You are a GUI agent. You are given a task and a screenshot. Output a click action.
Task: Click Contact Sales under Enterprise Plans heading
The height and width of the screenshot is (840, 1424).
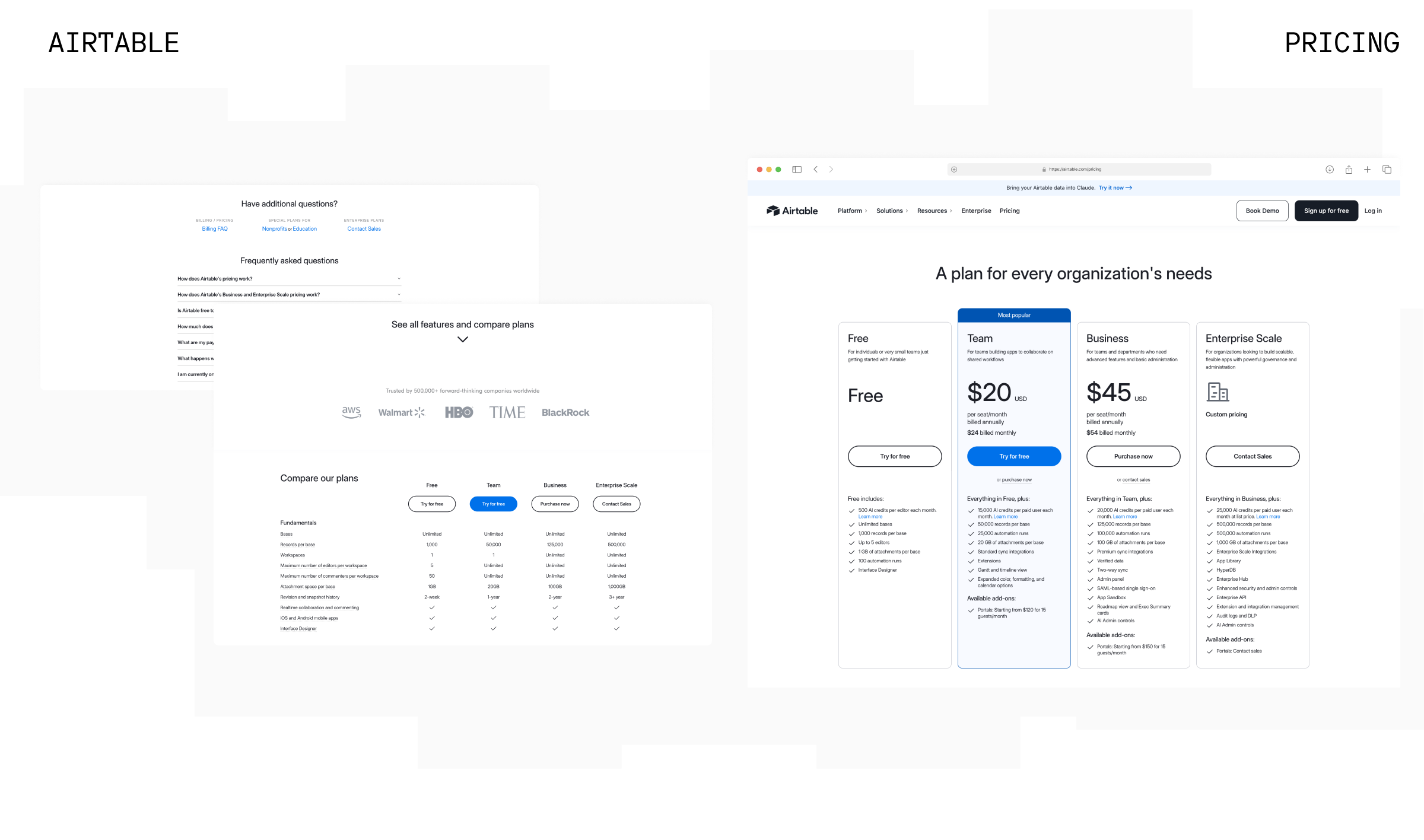click(364, 229)
